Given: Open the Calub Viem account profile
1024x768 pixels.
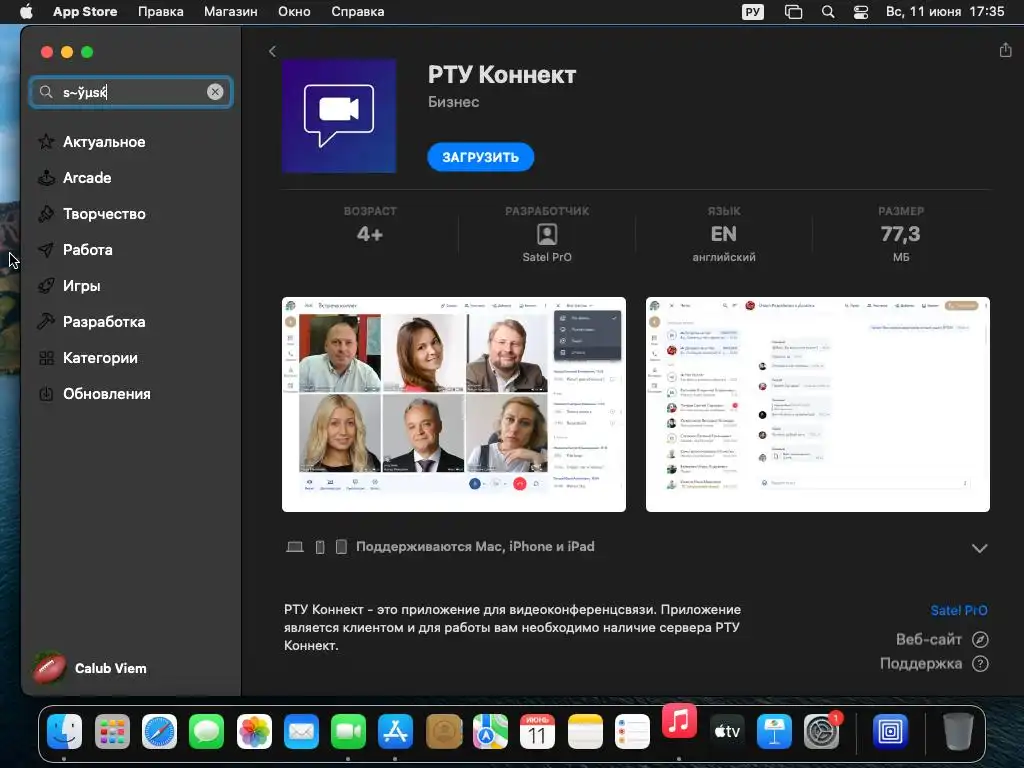Looking at the screenshot, I should pyautogui.click(x=90, y=668).
